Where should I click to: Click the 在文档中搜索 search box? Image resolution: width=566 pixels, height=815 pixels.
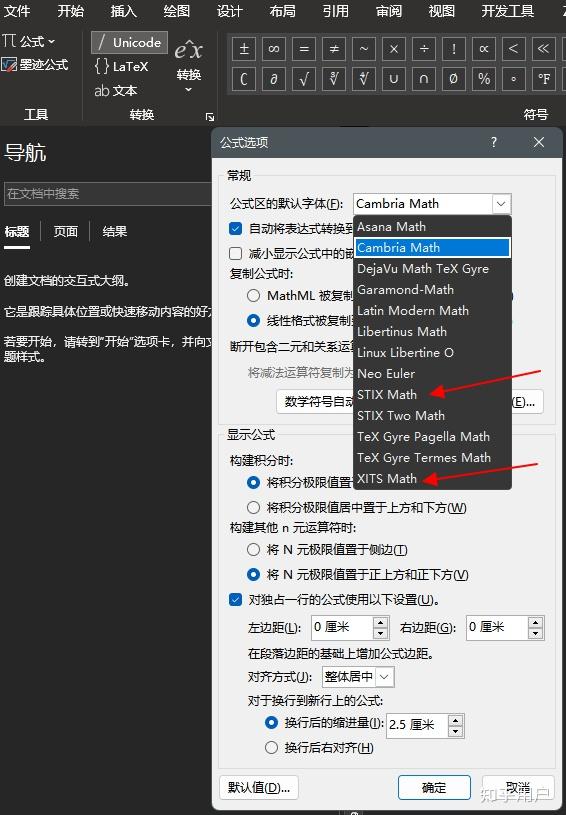coord(107,194)
